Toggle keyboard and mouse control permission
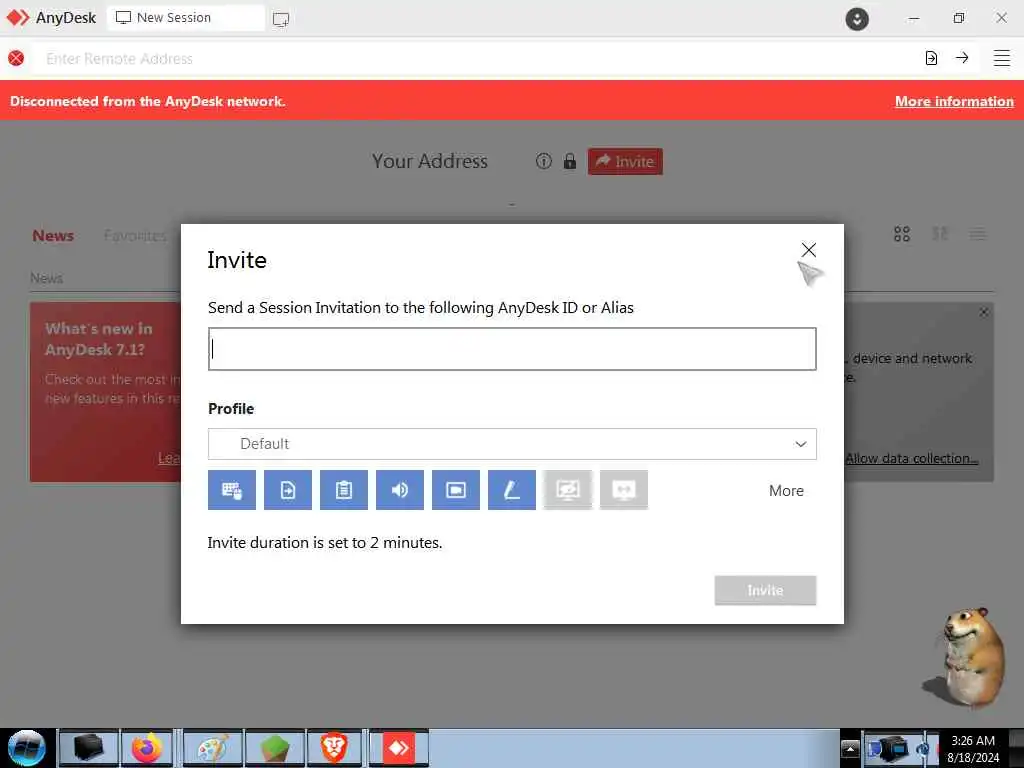 232,490
